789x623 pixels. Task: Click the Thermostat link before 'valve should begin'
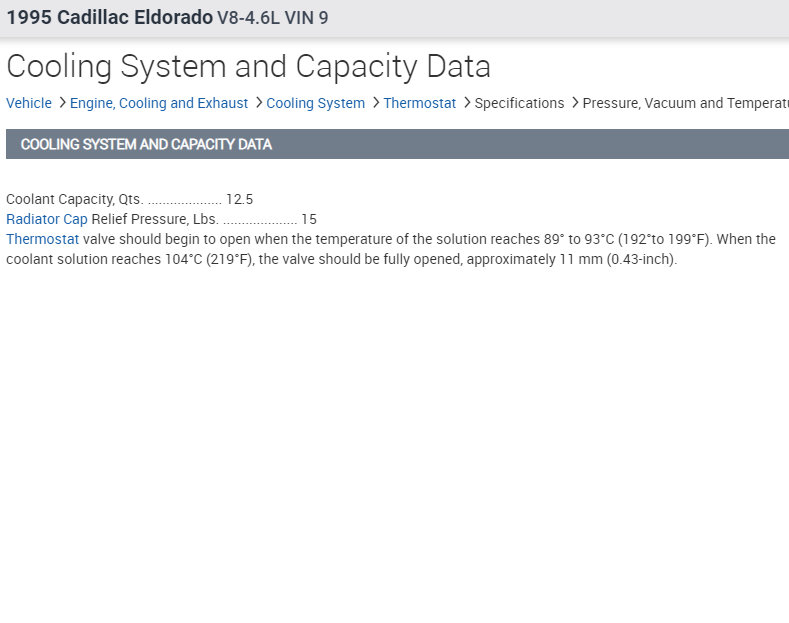point(42,239)
